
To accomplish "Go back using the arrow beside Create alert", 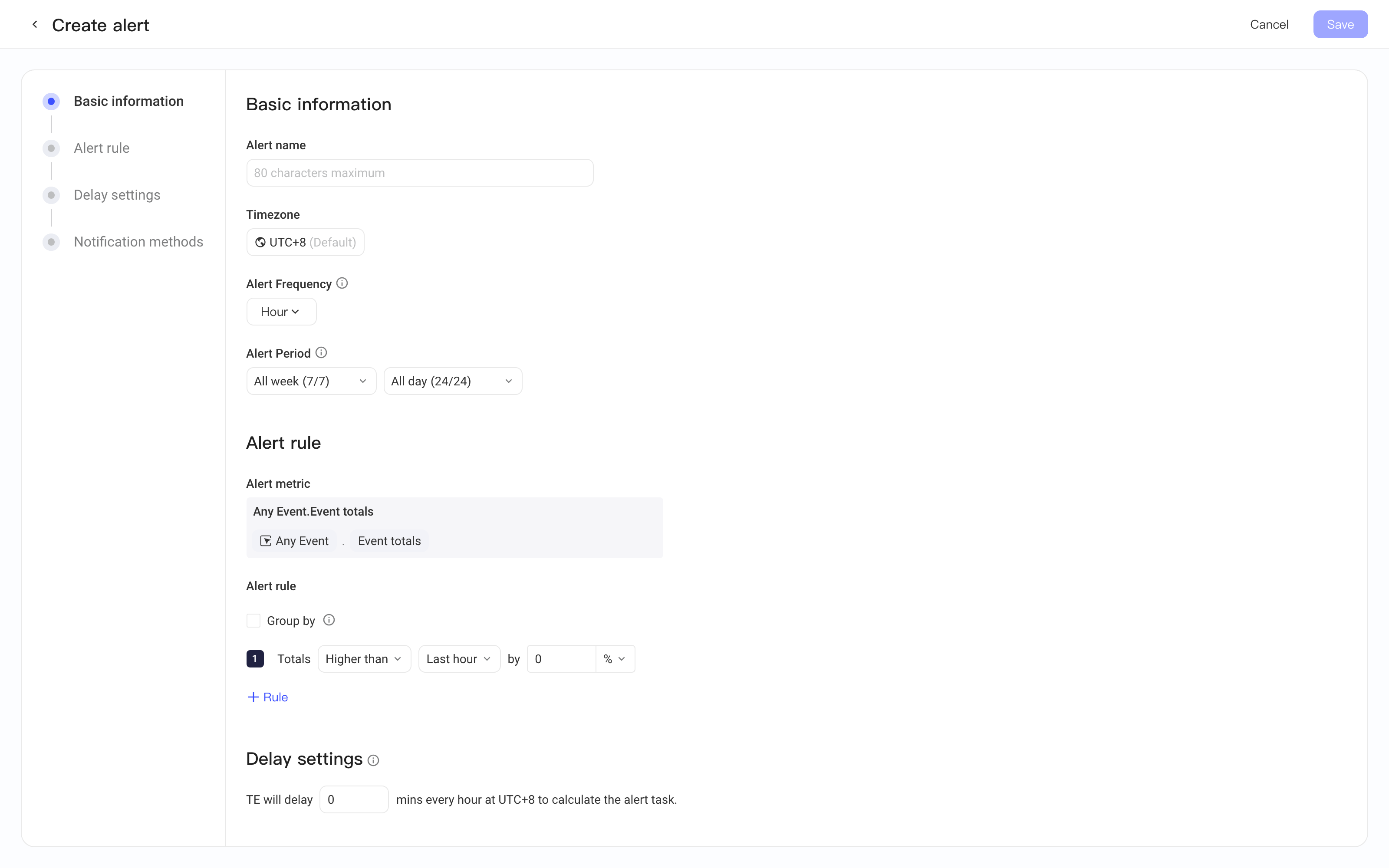I will click(34, 24).
